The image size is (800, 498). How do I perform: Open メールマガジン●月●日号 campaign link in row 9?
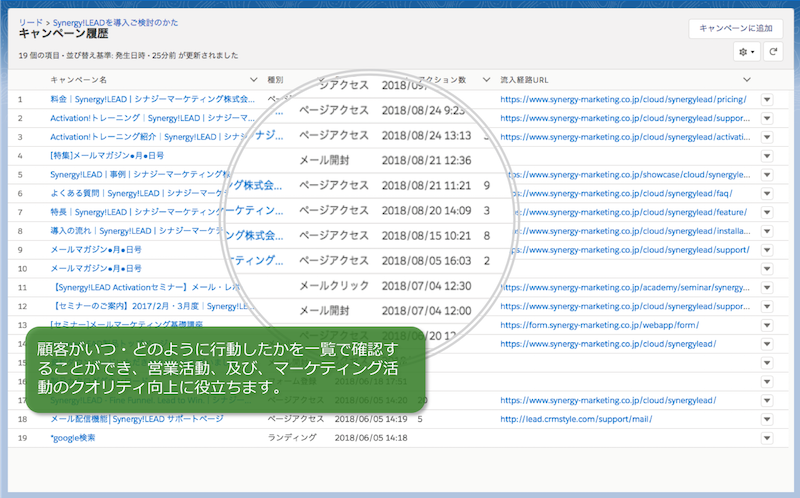[96, 250]
